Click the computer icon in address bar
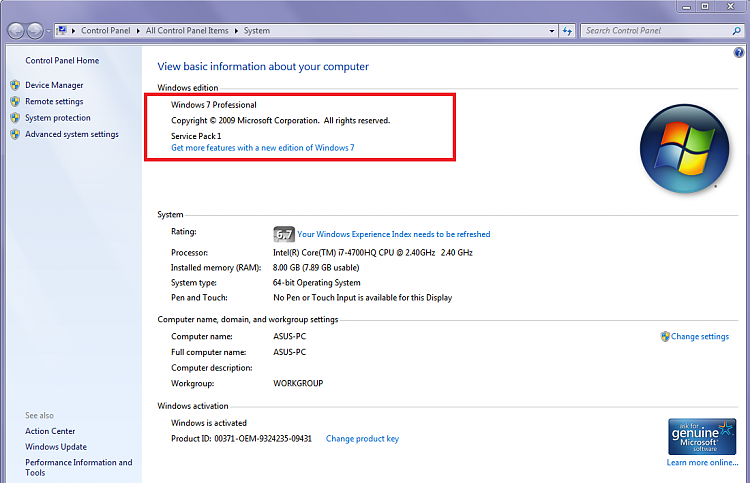The height and width of the screenshot is (483, 750). click(x=61, y=31)
